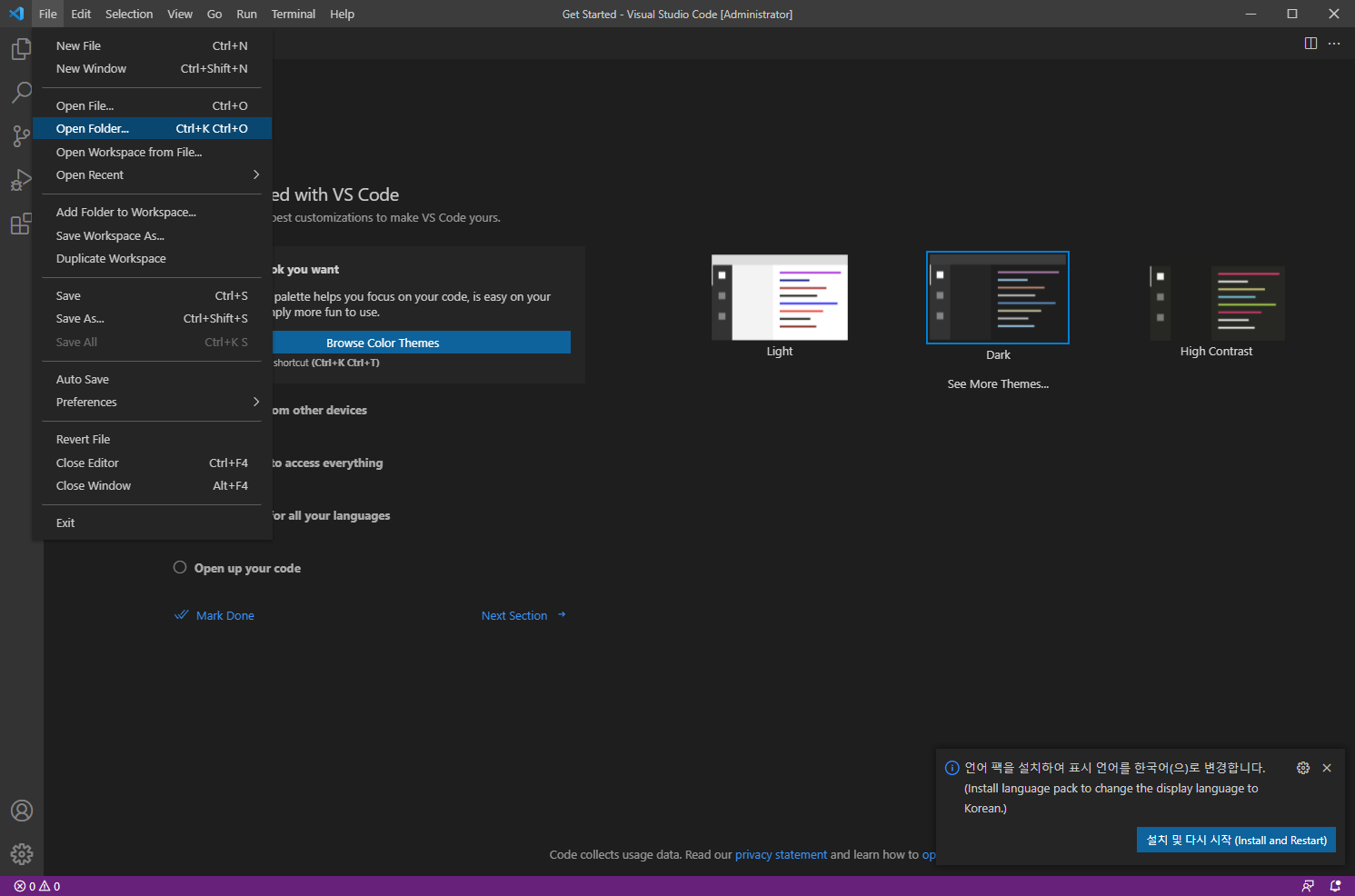
Task: Toggle Auto Save in File menu
Action: pos(152,379)
